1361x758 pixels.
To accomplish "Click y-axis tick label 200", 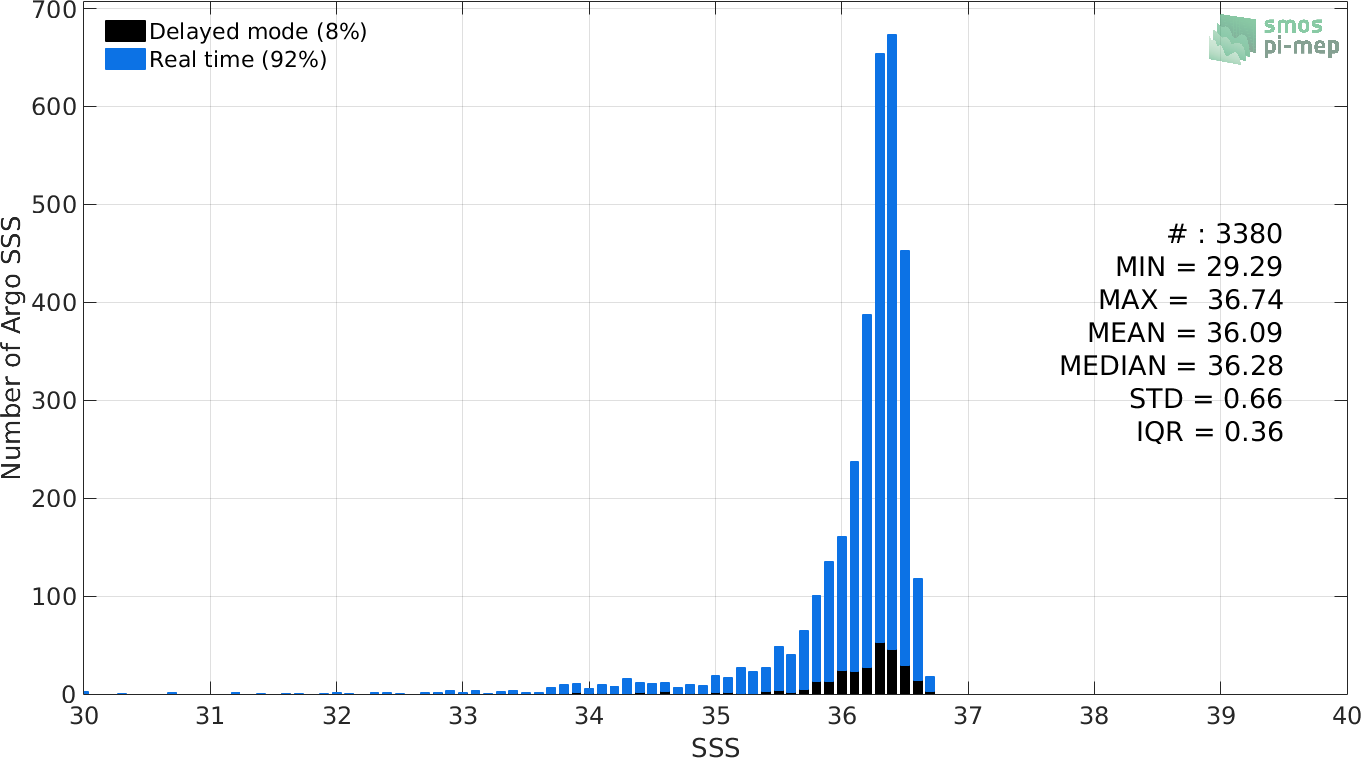I will [56, 499].
